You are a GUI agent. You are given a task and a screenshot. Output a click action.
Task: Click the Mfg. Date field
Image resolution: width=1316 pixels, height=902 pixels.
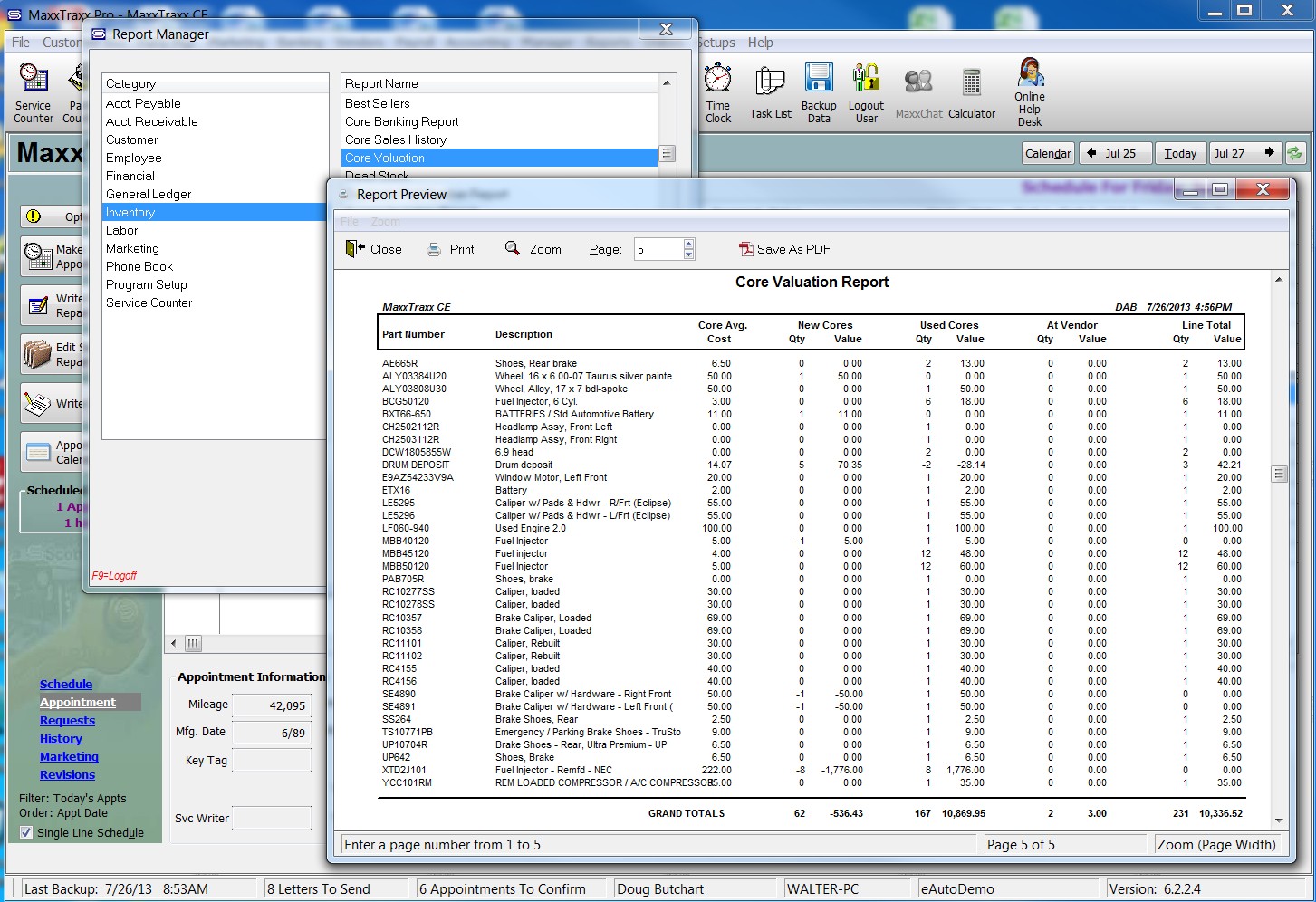[x=272, y=733]
